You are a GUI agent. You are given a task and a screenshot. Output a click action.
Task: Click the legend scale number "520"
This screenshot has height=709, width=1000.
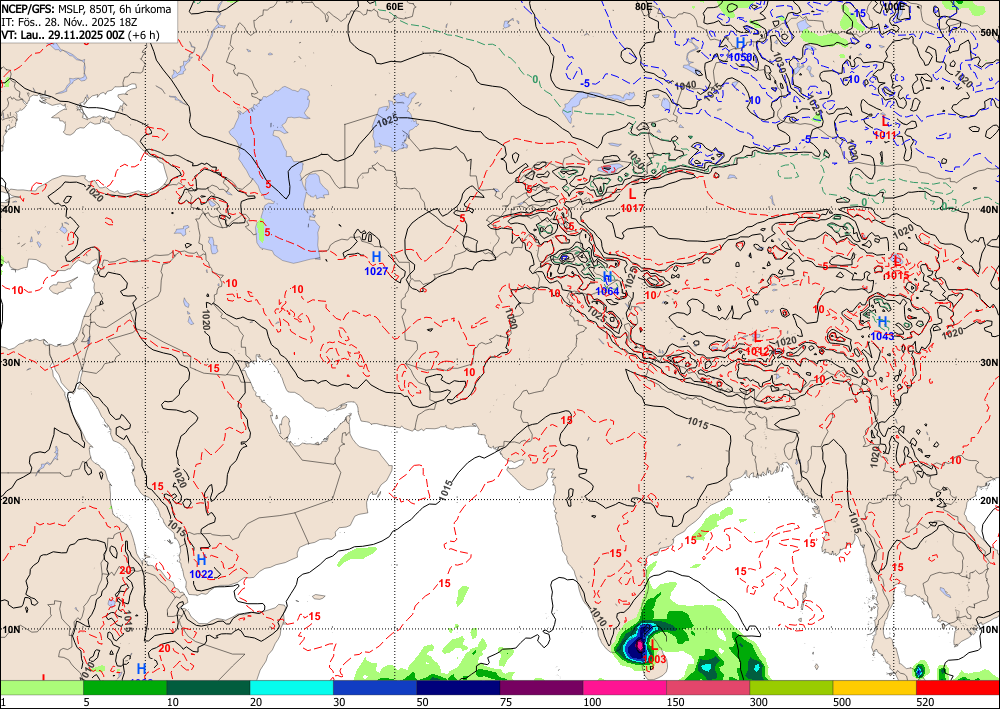(x=925, y=703)
